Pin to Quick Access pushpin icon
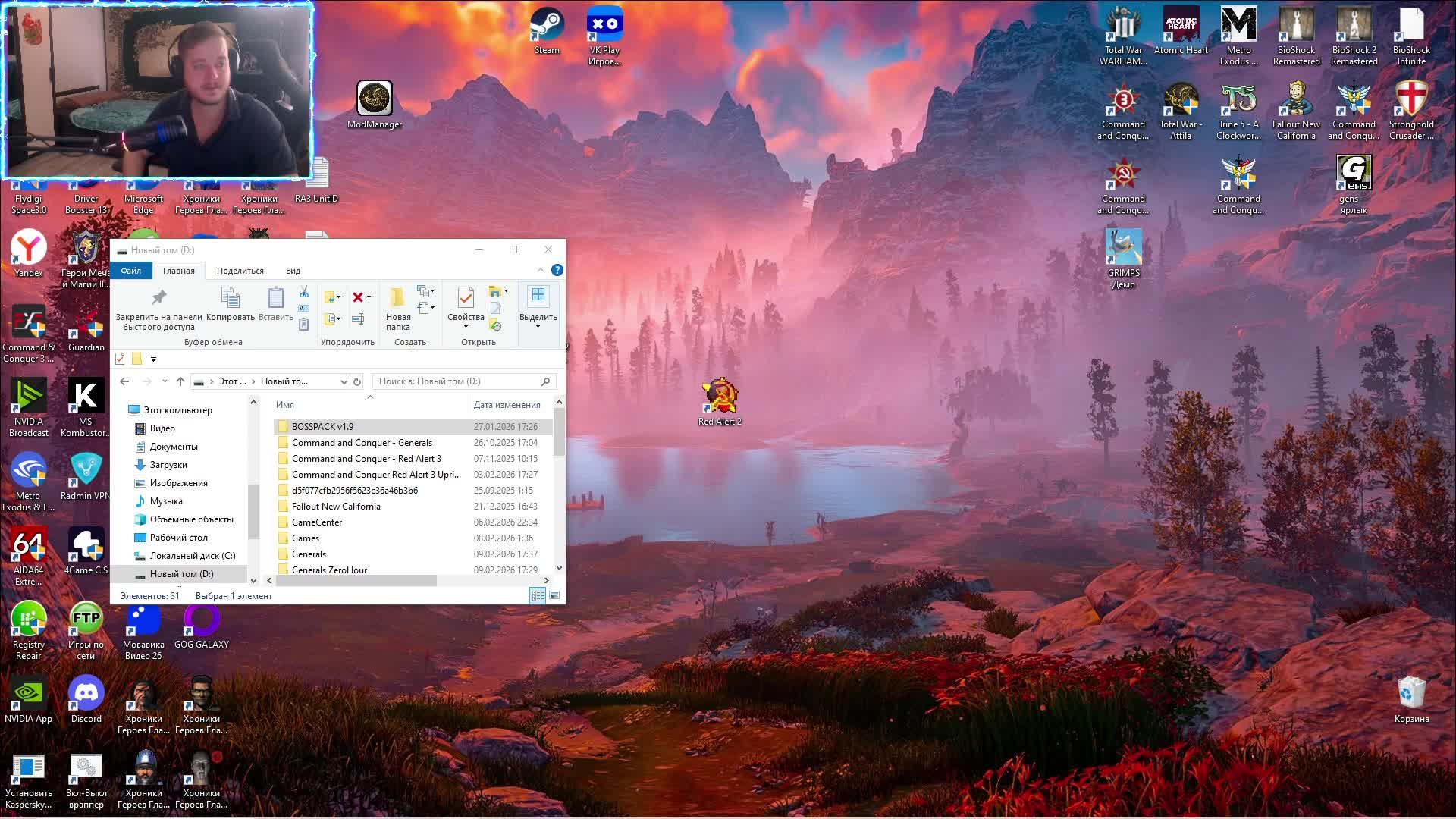This screenshot has width=1456, height=819. pos(158,298)
